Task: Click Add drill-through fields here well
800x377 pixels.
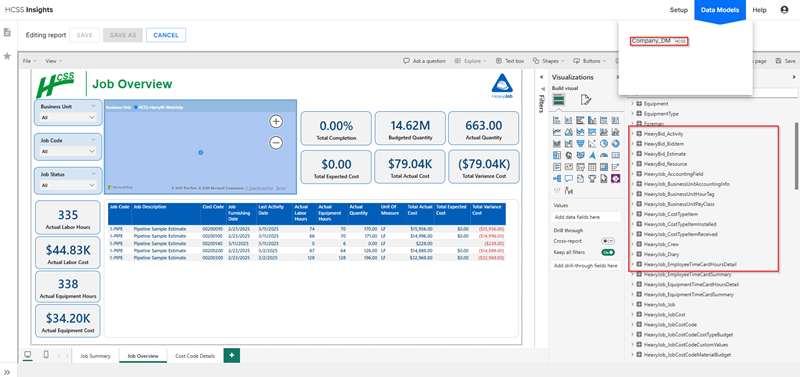Action: pyautogui.click(x=586, y=265)
